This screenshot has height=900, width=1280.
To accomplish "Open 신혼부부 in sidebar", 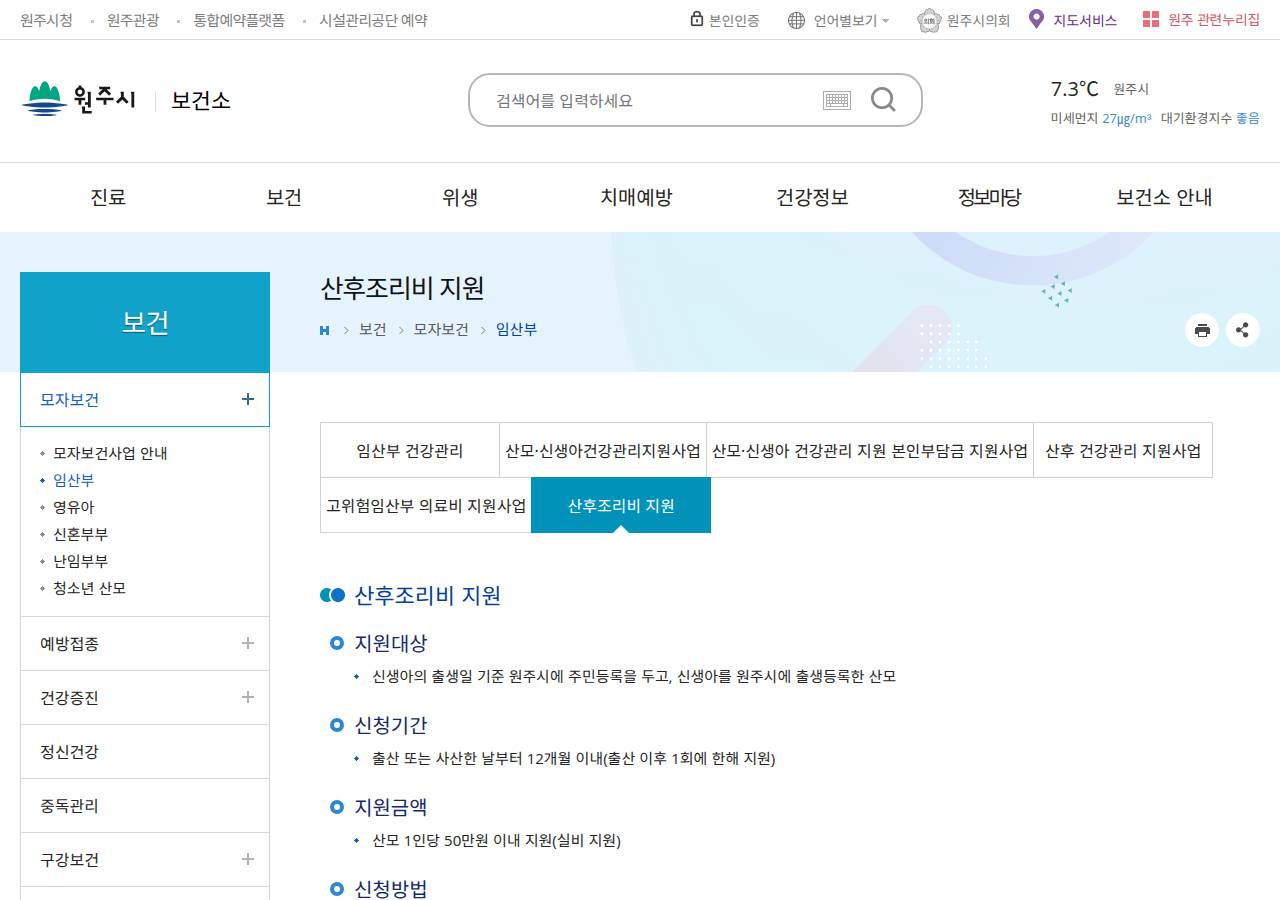I will pos(81,534).
